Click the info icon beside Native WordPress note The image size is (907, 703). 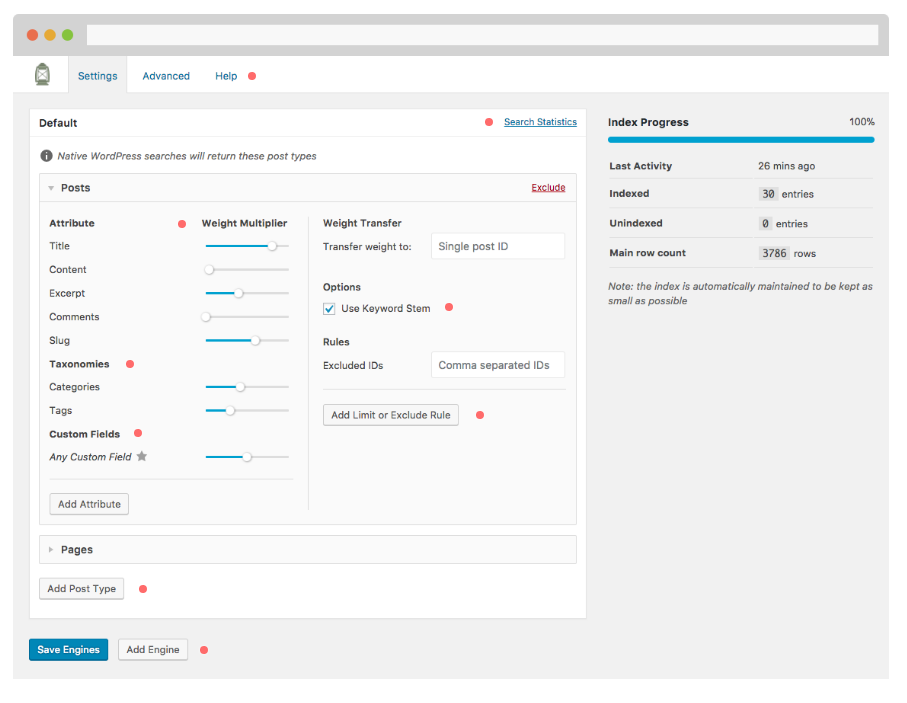pyautogui.click(x=46, y=156)
